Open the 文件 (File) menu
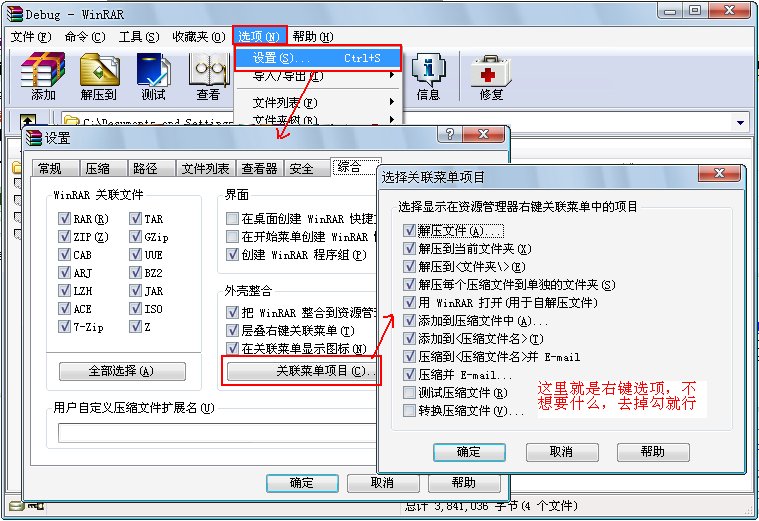The height and width of the screenshot is (521, 759). pyautogui.click(x=31, y=37)
